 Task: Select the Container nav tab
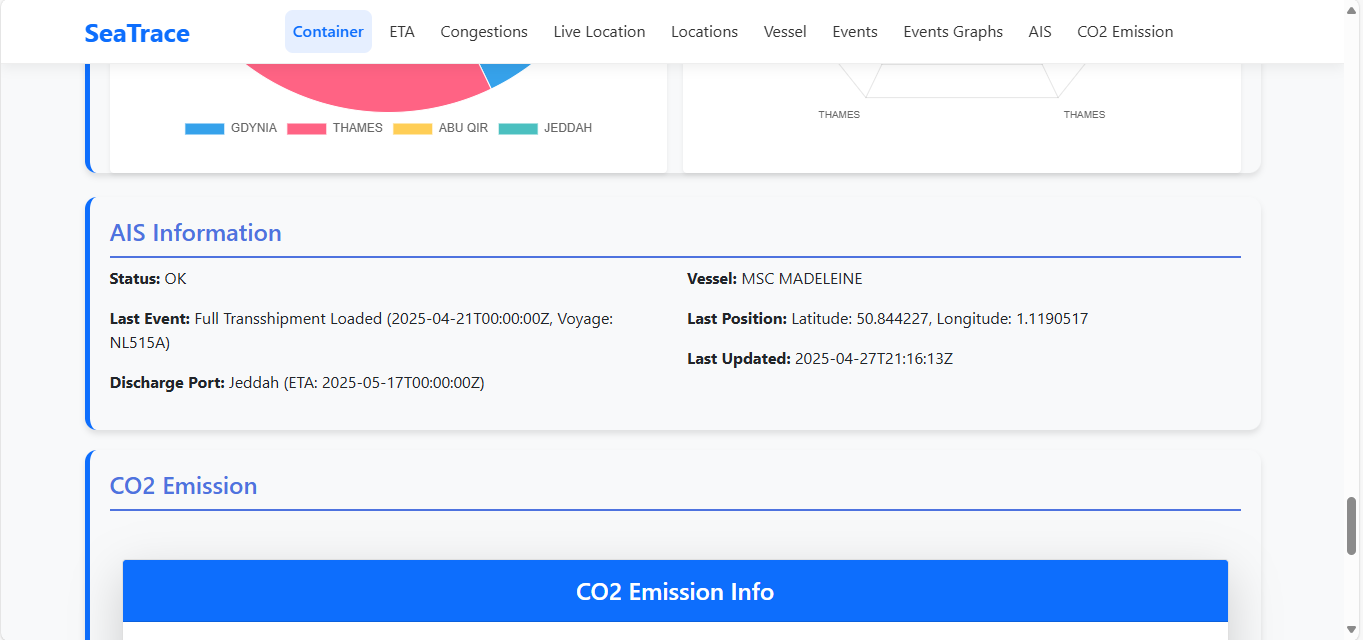328,32
